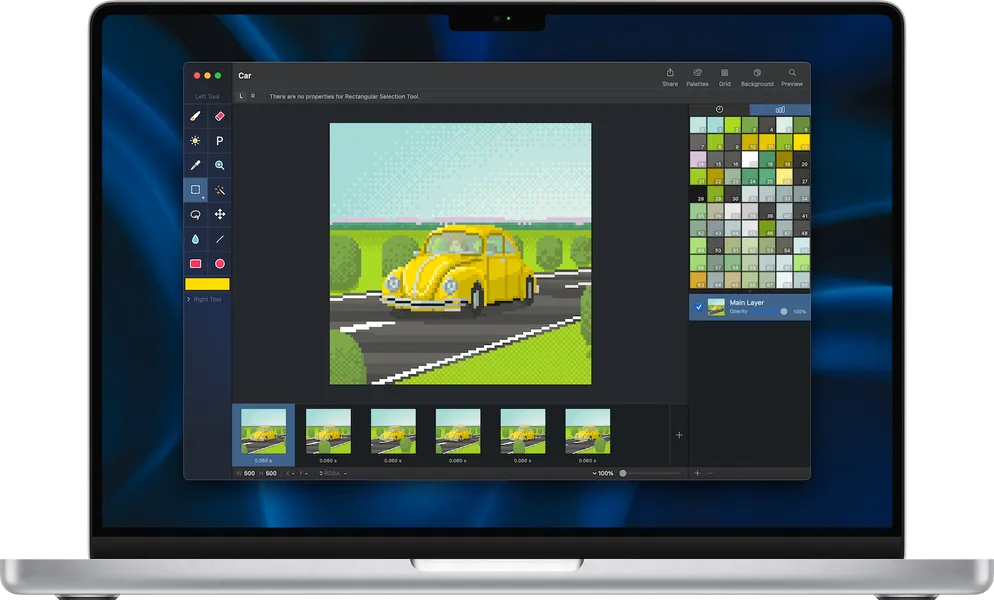Select the Eraser tool
Viewport: 994px width, 600px height.
click(x=220, y=117)
